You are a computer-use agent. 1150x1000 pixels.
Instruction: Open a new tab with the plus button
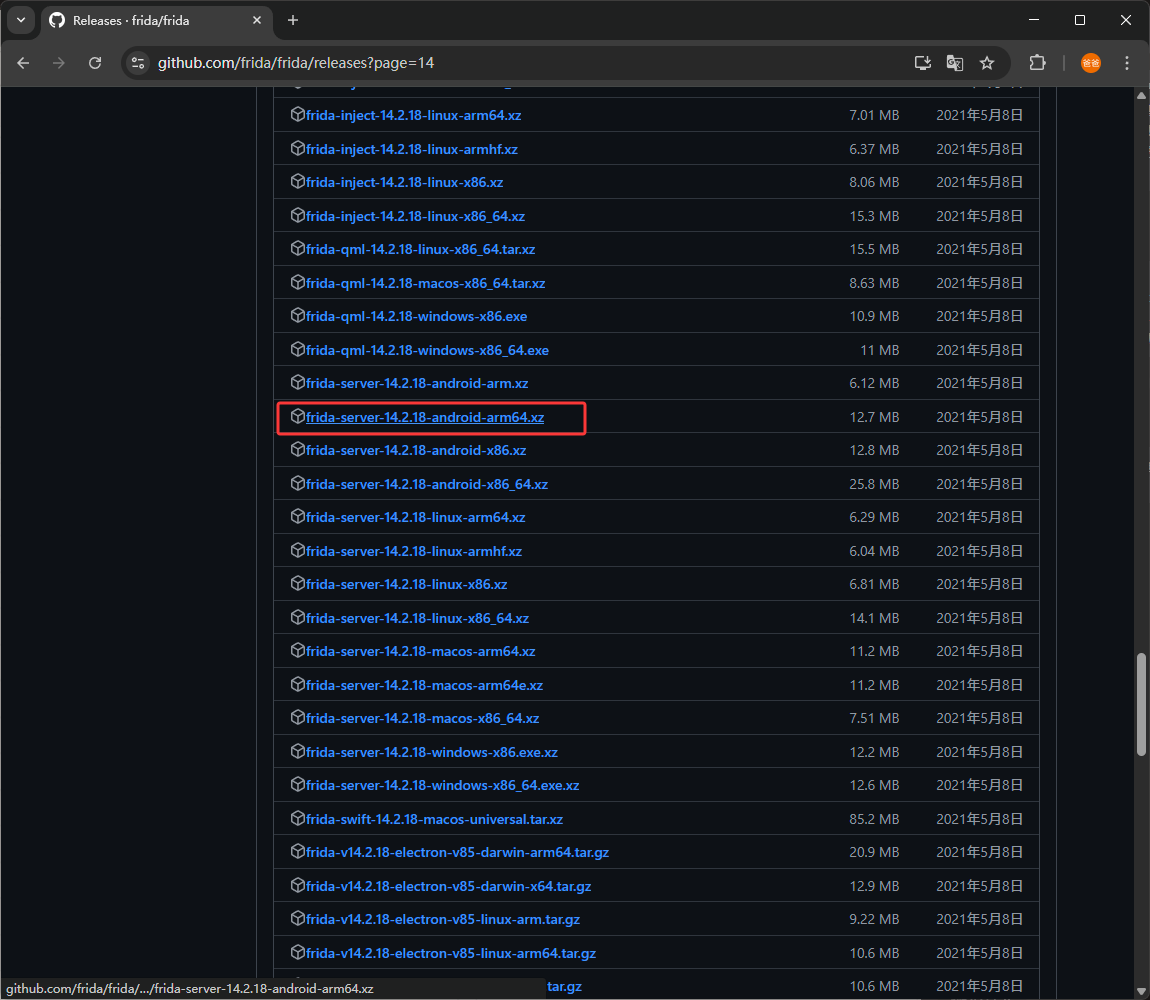[293, 21]
